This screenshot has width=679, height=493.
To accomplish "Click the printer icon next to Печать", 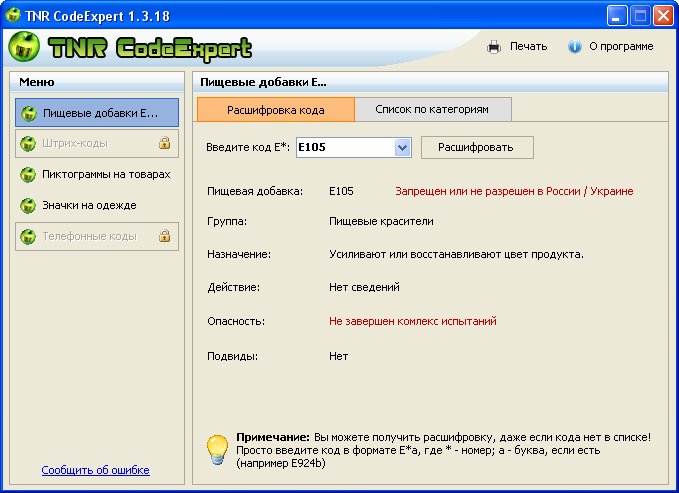I will click(x=493, y=46).
